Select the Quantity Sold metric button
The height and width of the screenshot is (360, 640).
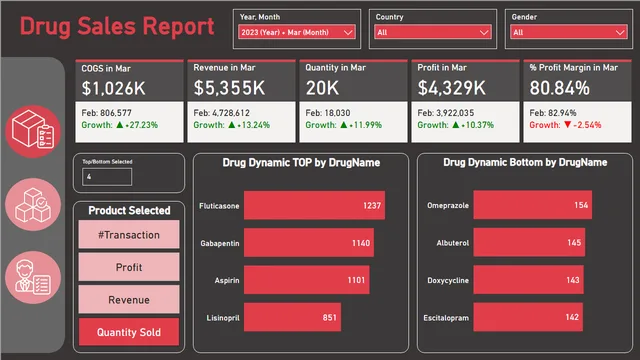click(x=129, y=332)
